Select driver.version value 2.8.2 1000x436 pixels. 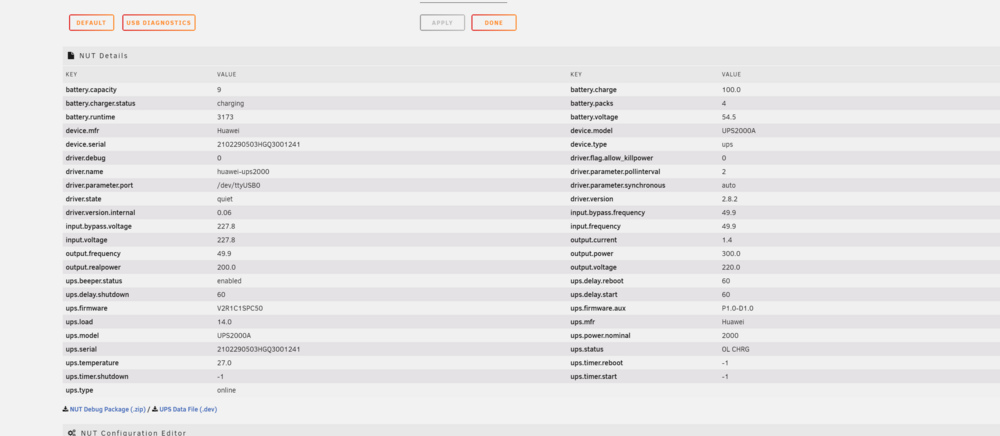(x=730, y=199)
